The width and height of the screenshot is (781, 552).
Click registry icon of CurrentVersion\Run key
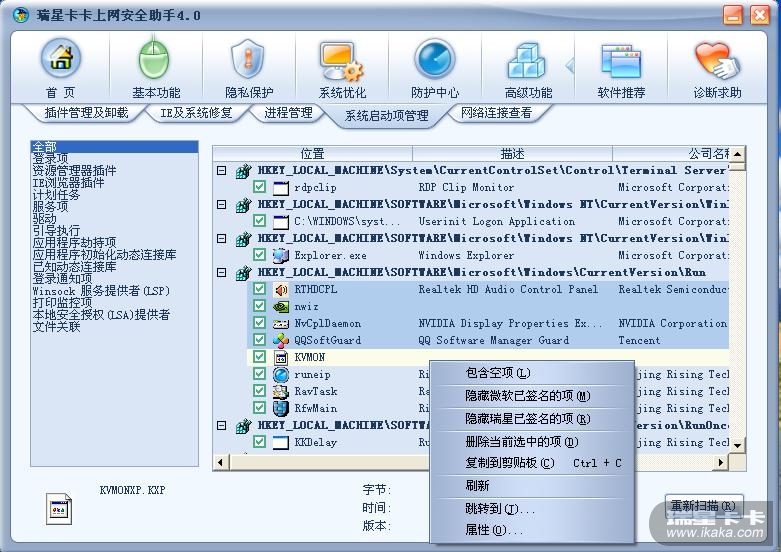point(243,273)
